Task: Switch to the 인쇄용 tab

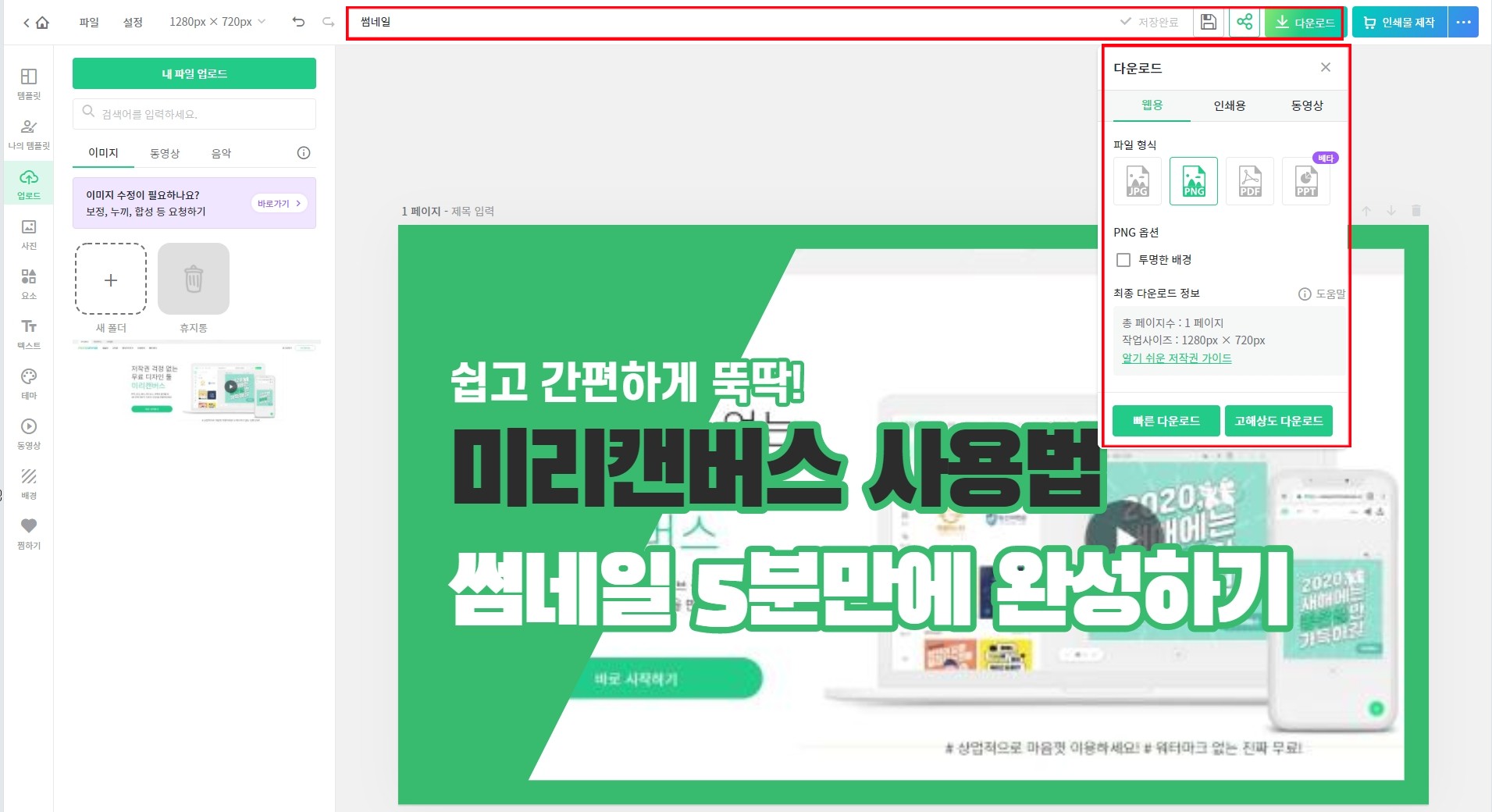Action: 1228,105
